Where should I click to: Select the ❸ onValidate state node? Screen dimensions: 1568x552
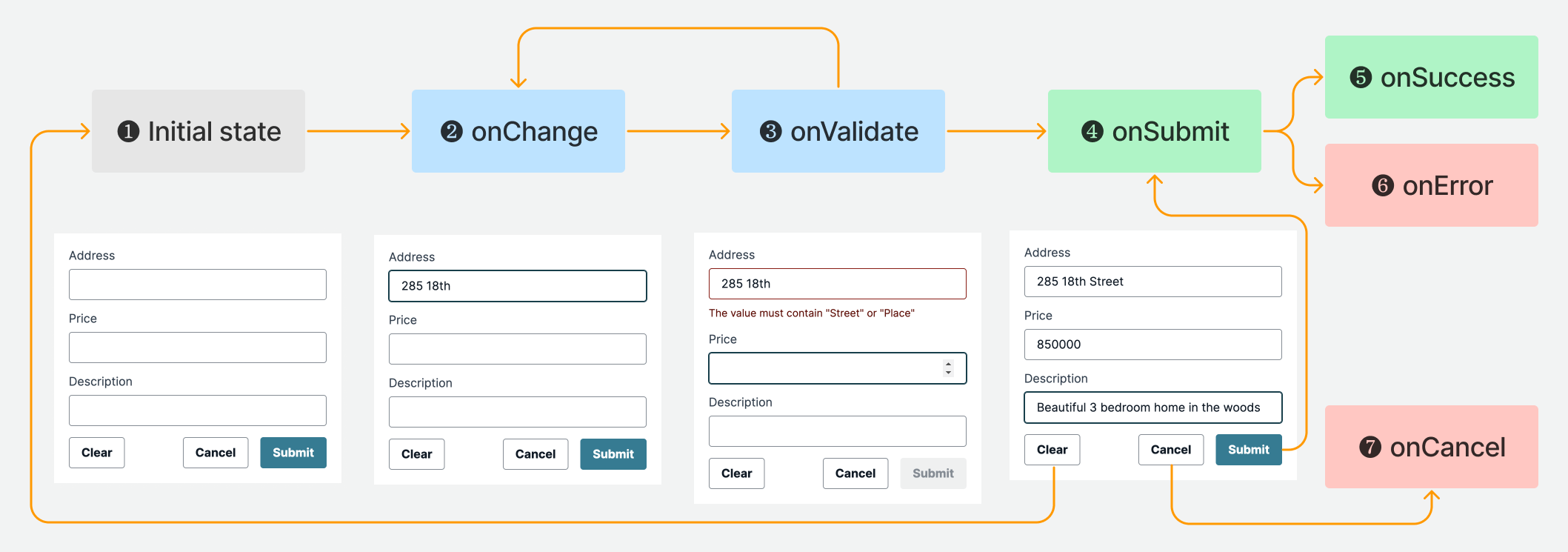[838, 131]
